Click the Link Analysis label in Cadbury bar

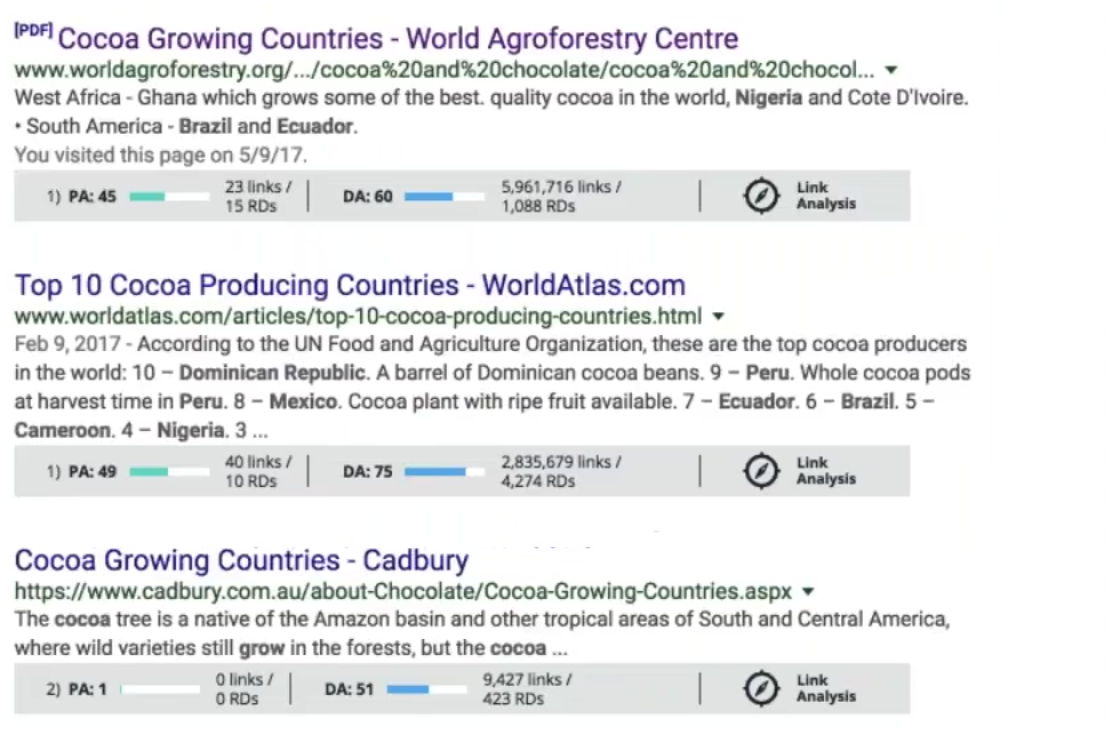pos(825,688)
